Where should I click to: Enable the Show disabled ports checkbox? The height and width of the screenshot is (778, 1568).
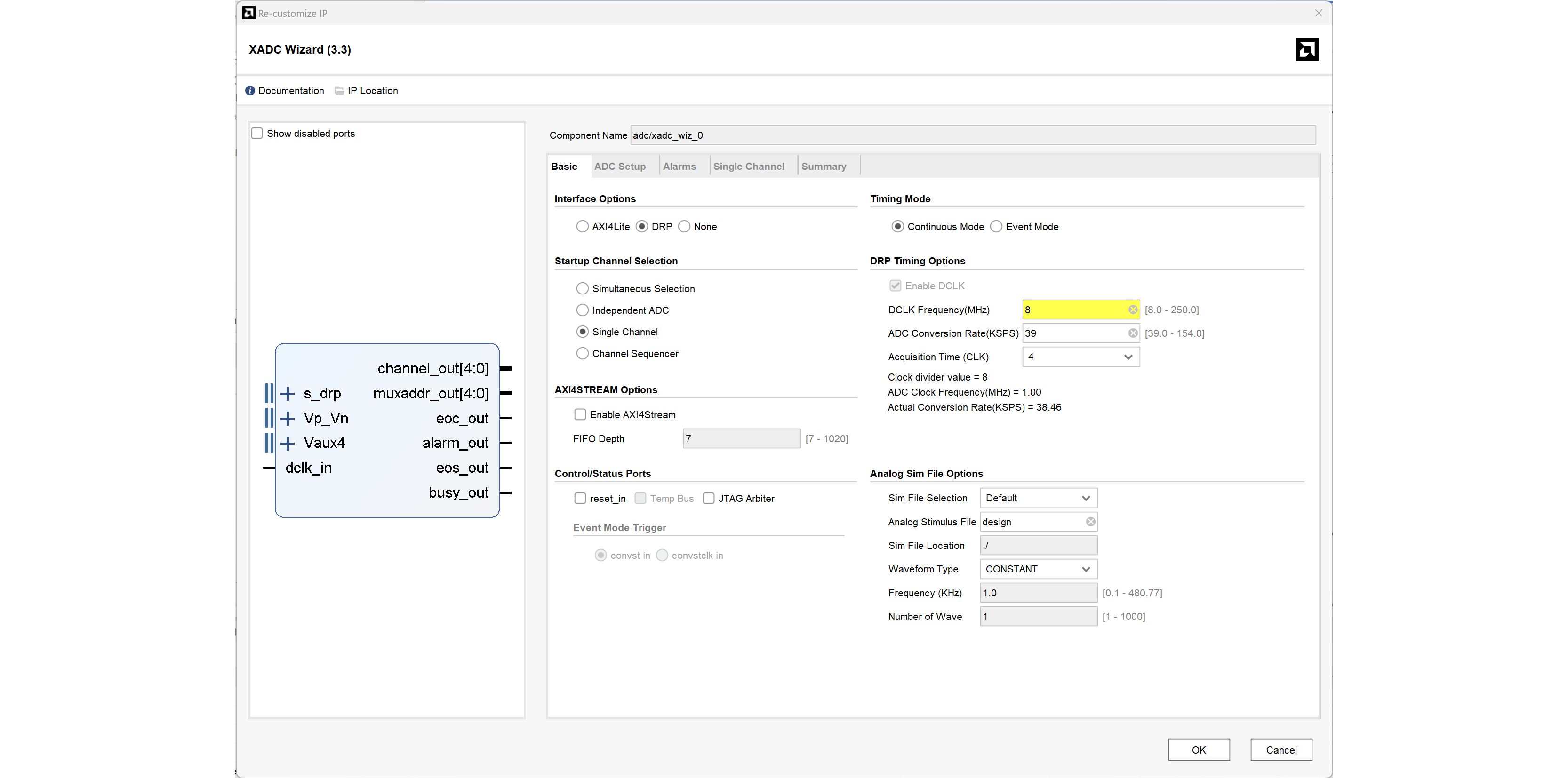click(x=257, y=133)
